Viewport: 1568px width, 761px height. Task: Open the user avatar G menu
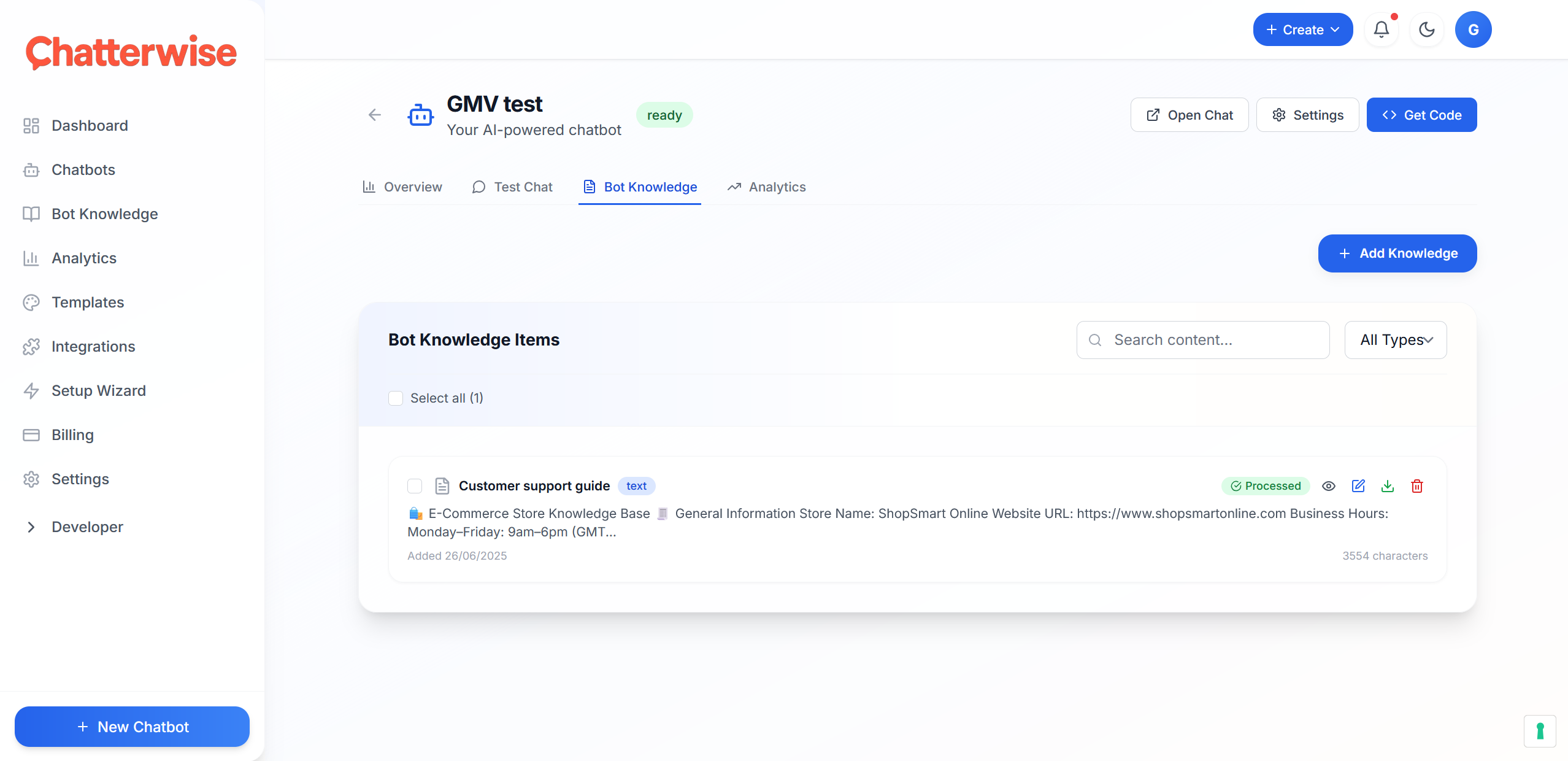[1473, 29]
